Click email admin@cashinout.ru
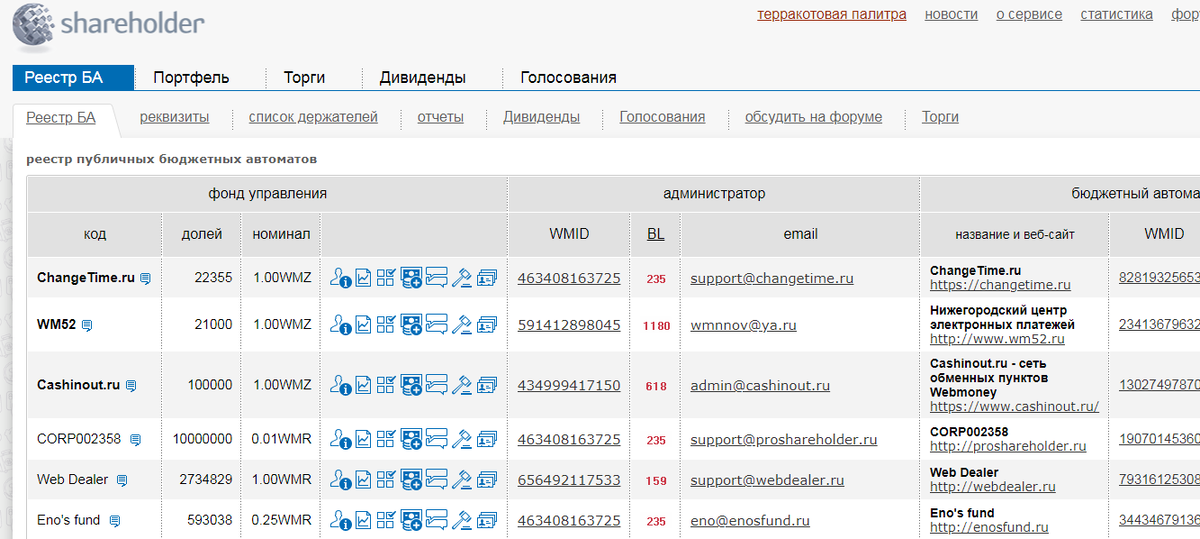Viewport: 1200px width, 539px height. (x=759, y=385)
